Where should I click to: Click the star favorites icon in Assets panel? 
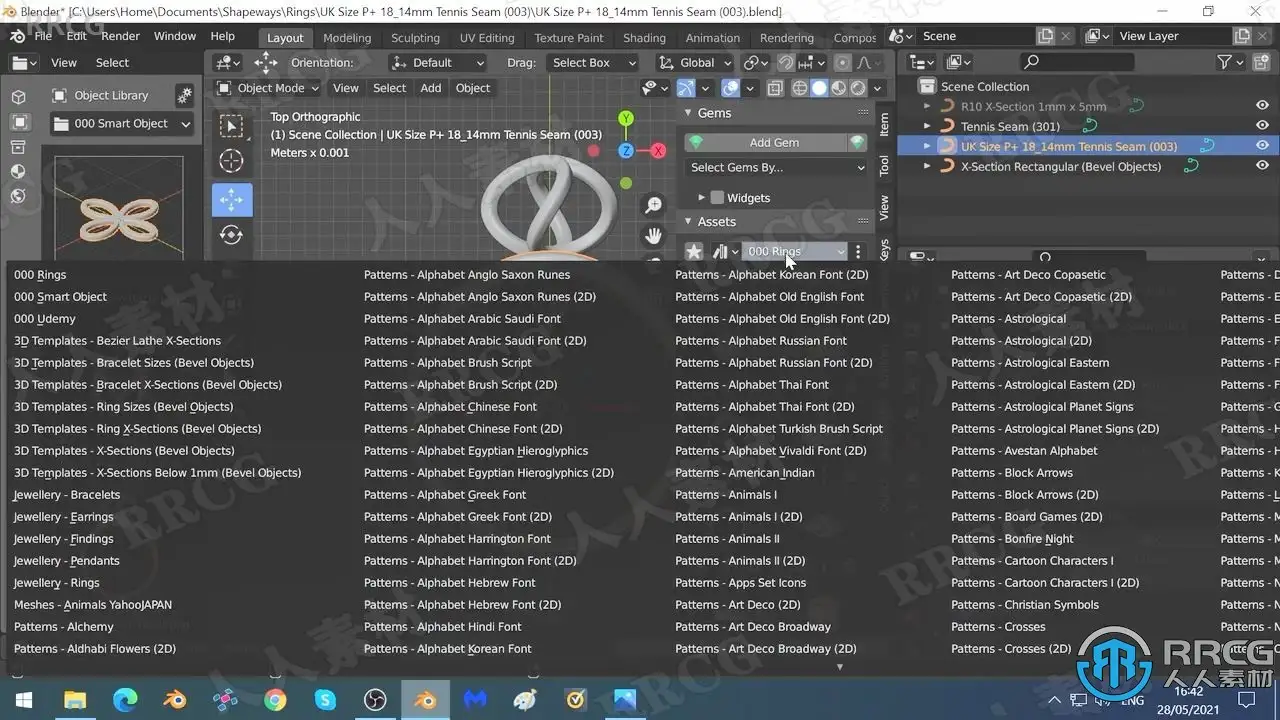(x=694, y=251)
